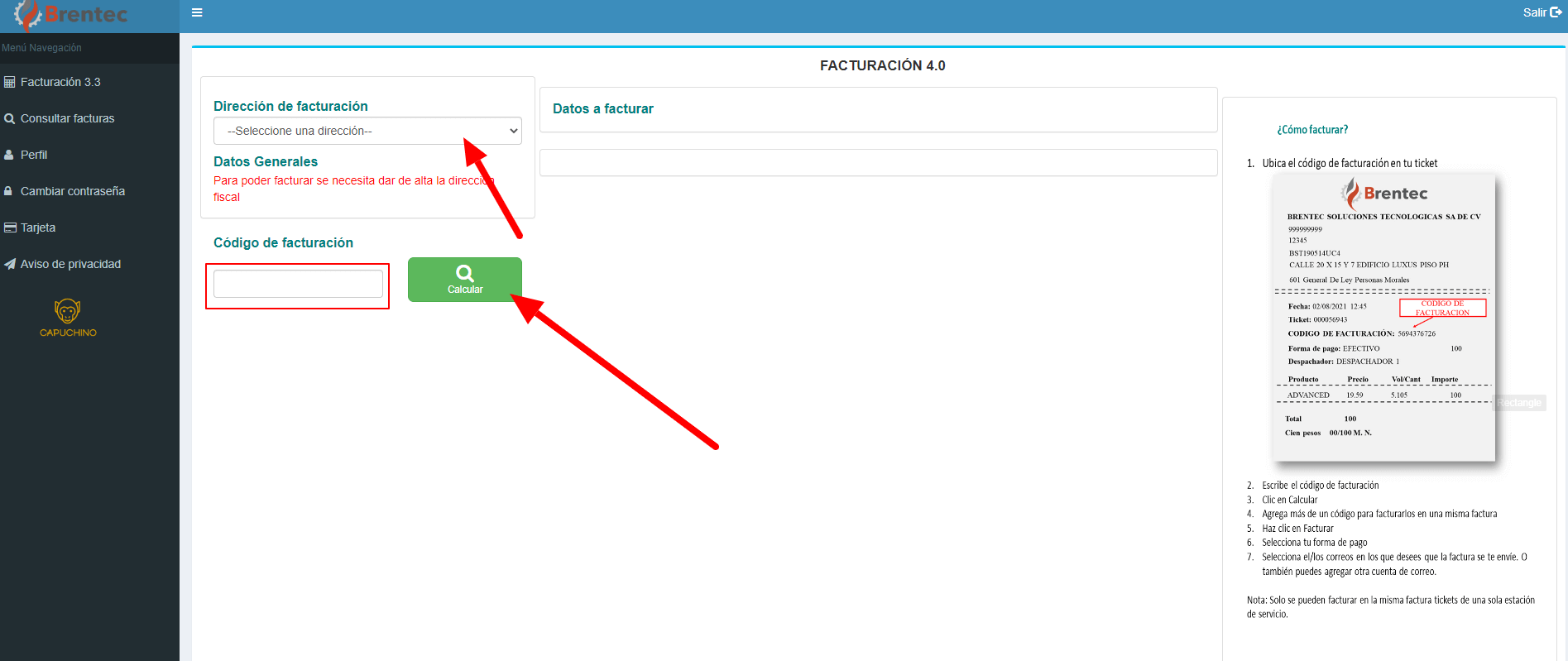Toggle the sidebar with the hamburger icon
Screen dimensions: 1568x661
[197, 12]
